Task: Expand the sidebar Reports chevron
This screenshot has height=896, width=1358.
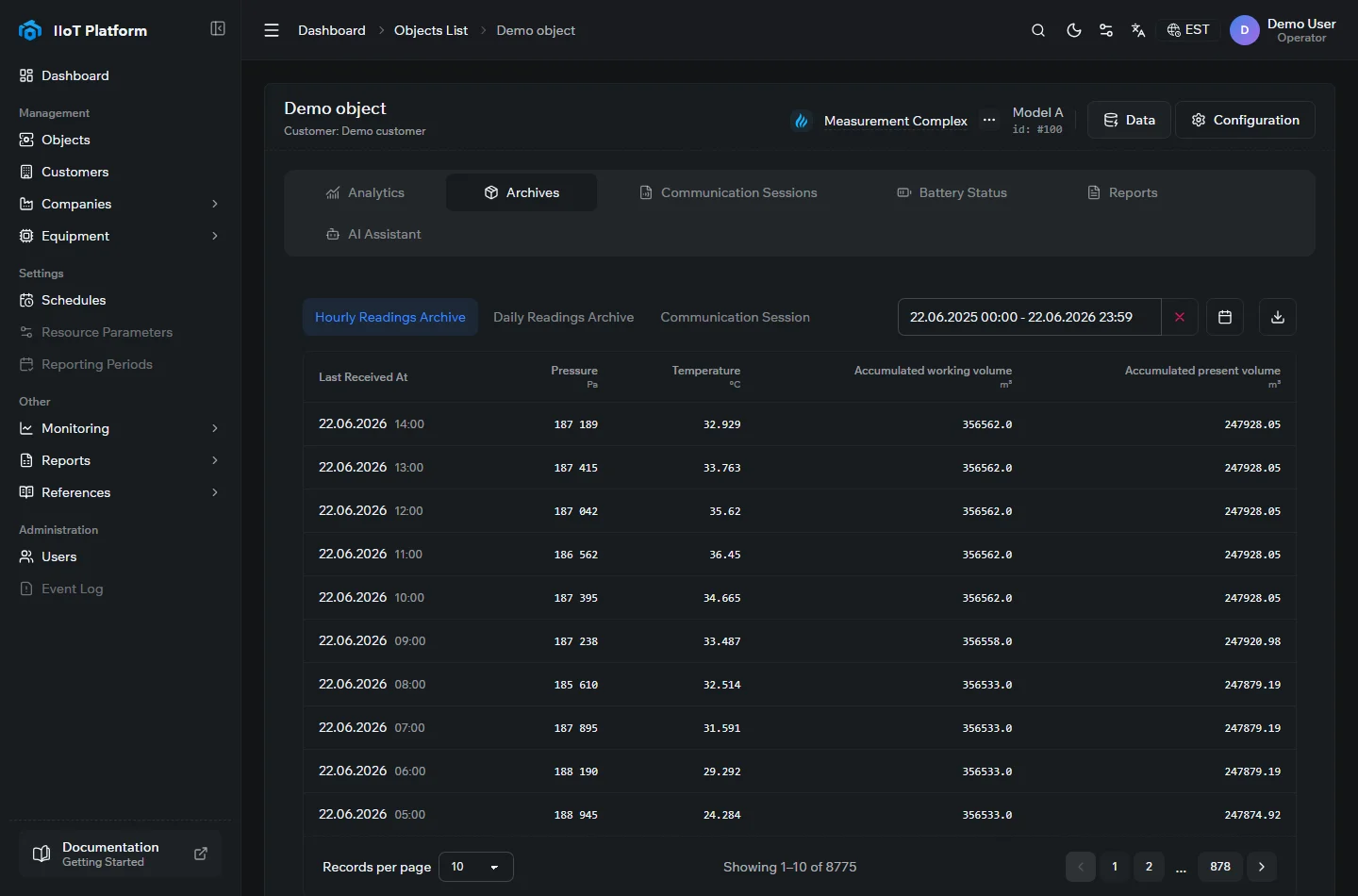Action: pos(215,460)
